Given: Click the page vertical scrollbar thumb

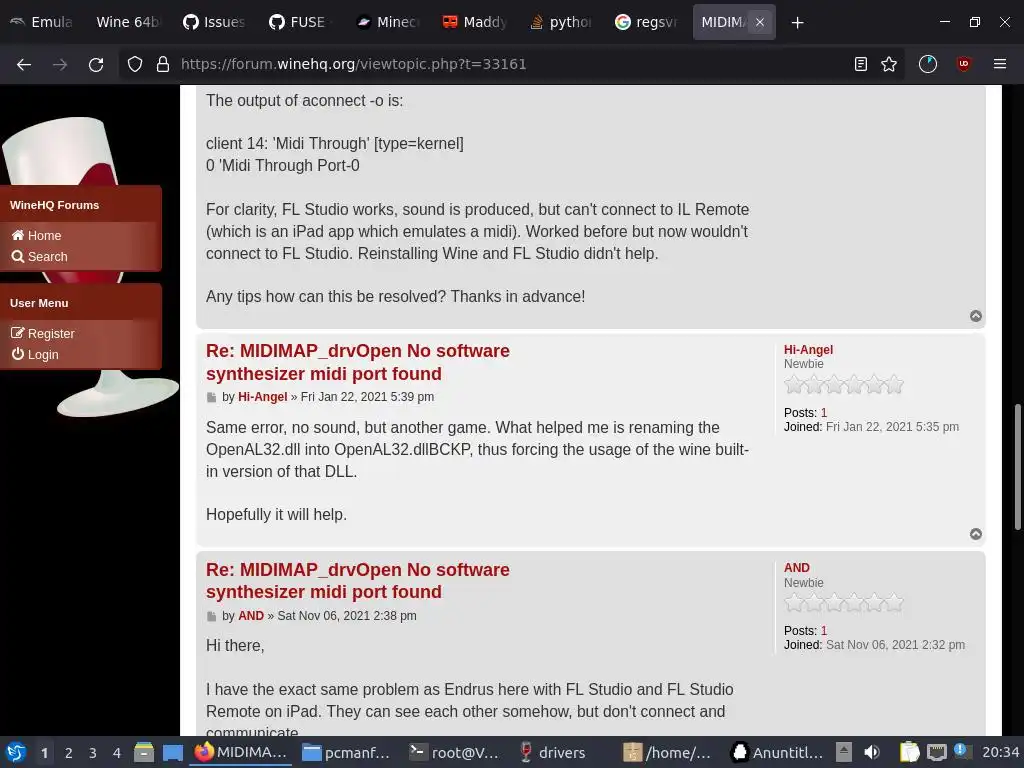Looking at the screenshot, I should coord(1017,468).
